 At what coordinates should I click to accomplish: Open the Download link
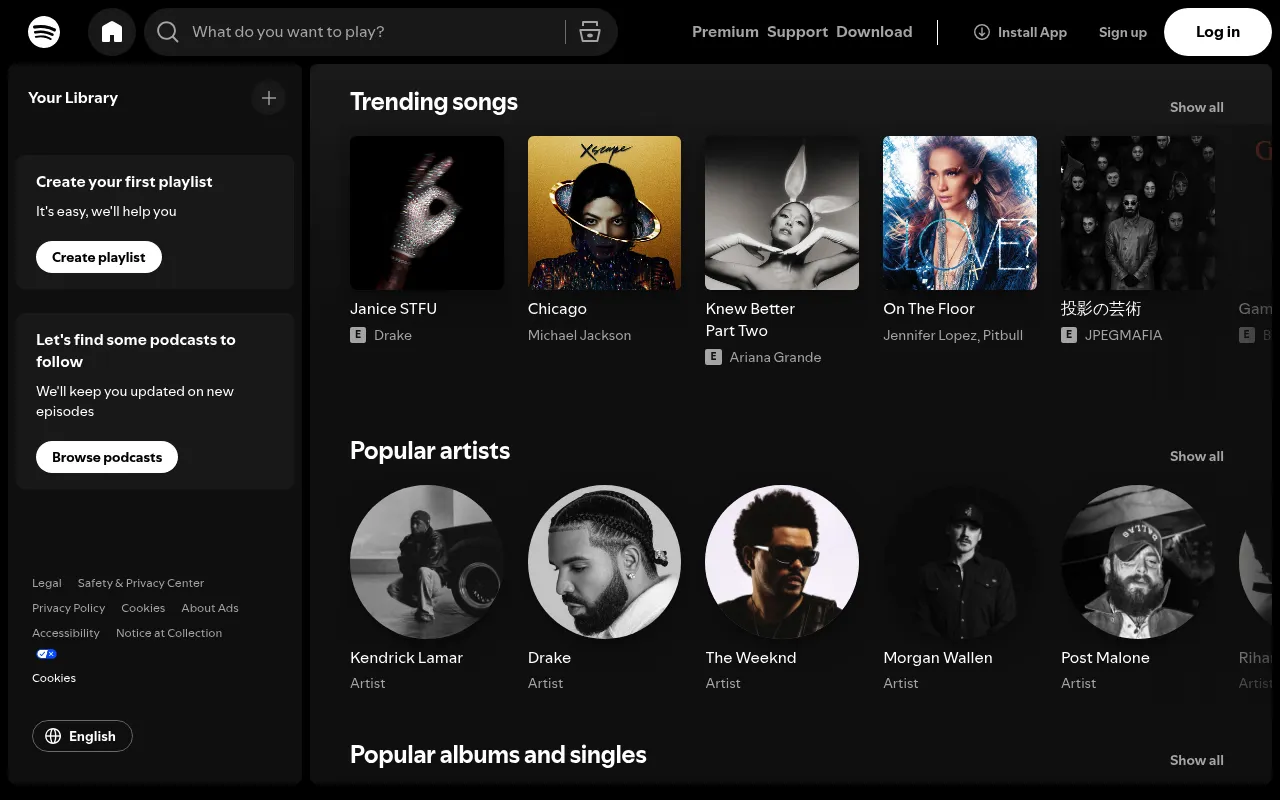[x=874, y=32]
